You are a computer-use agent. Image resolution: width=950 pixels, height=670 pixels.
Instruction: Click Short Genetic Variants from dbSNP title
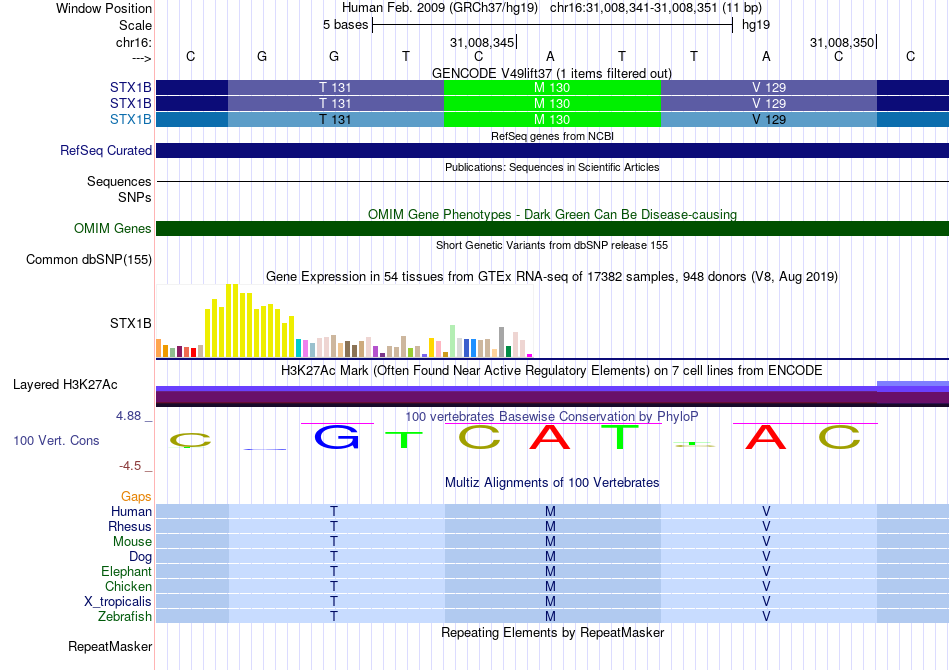click(x=552, y=245)
